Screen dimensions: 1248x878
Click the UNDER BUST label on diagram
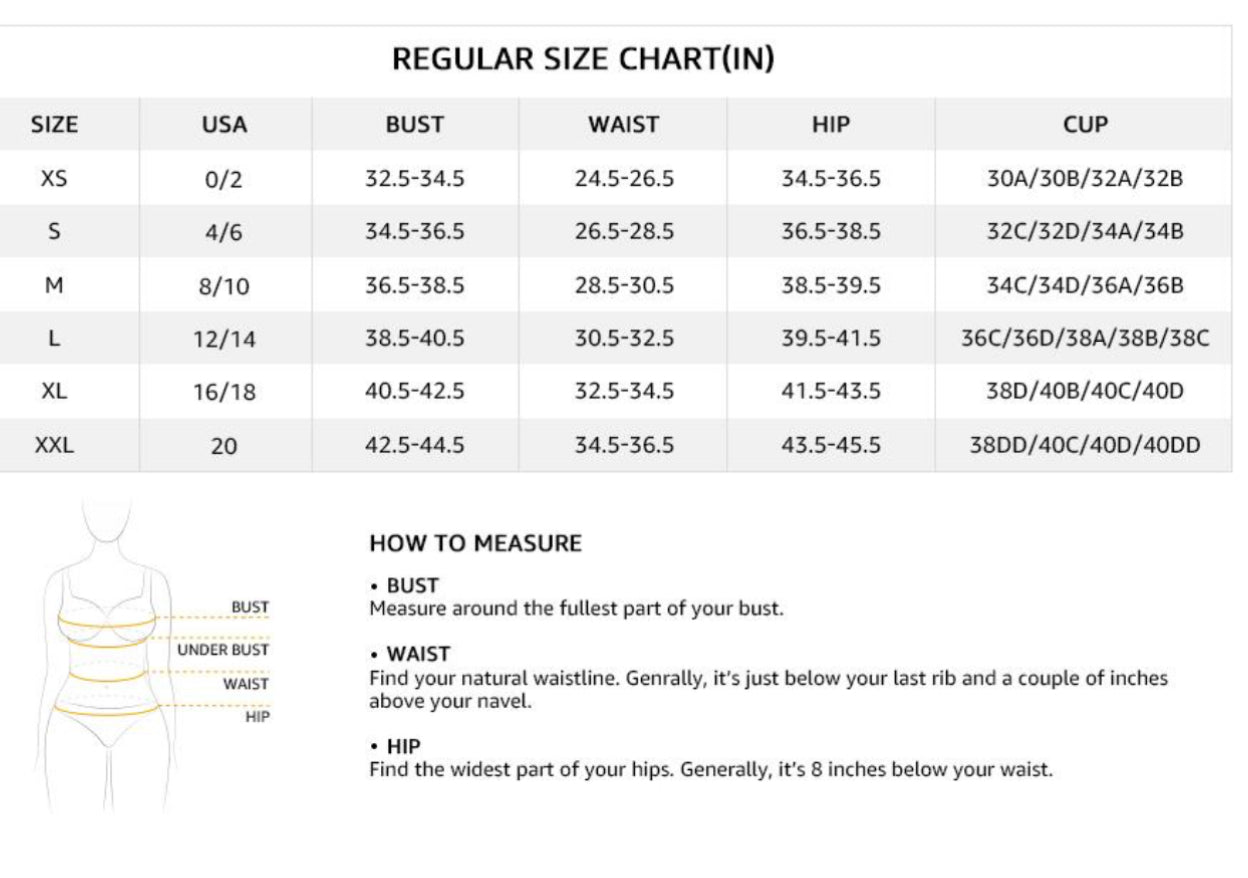(223, 650)
